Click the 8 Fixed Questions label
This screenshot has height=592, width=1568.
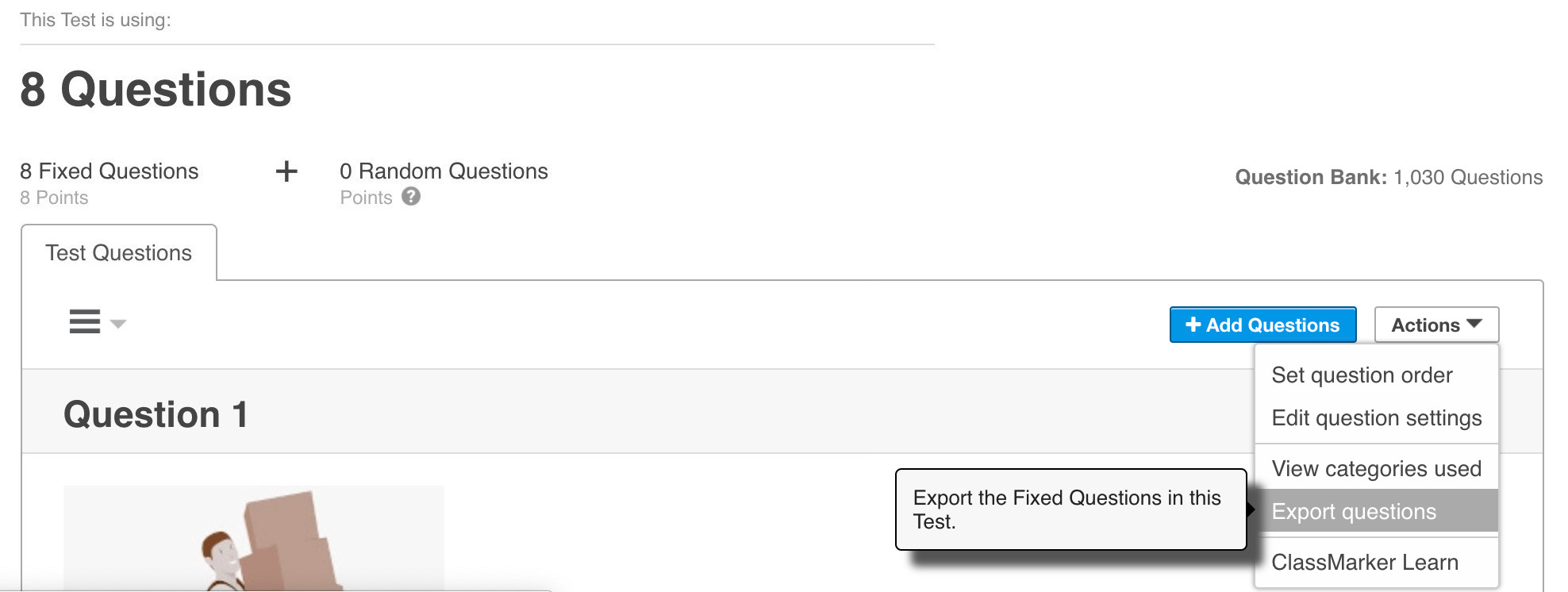pyautogui.click(x=110, y=171)
